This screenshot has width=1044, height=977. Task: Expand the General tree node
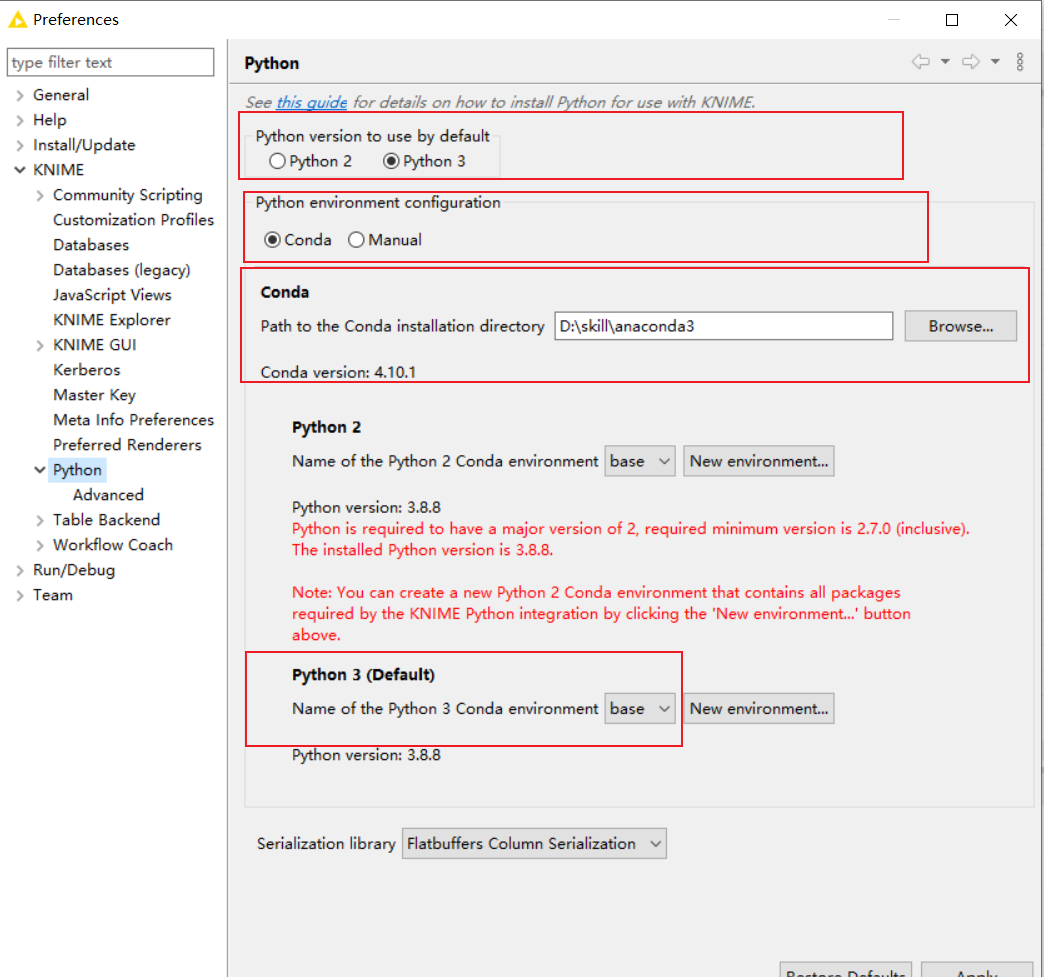click(x=20, y=95)
